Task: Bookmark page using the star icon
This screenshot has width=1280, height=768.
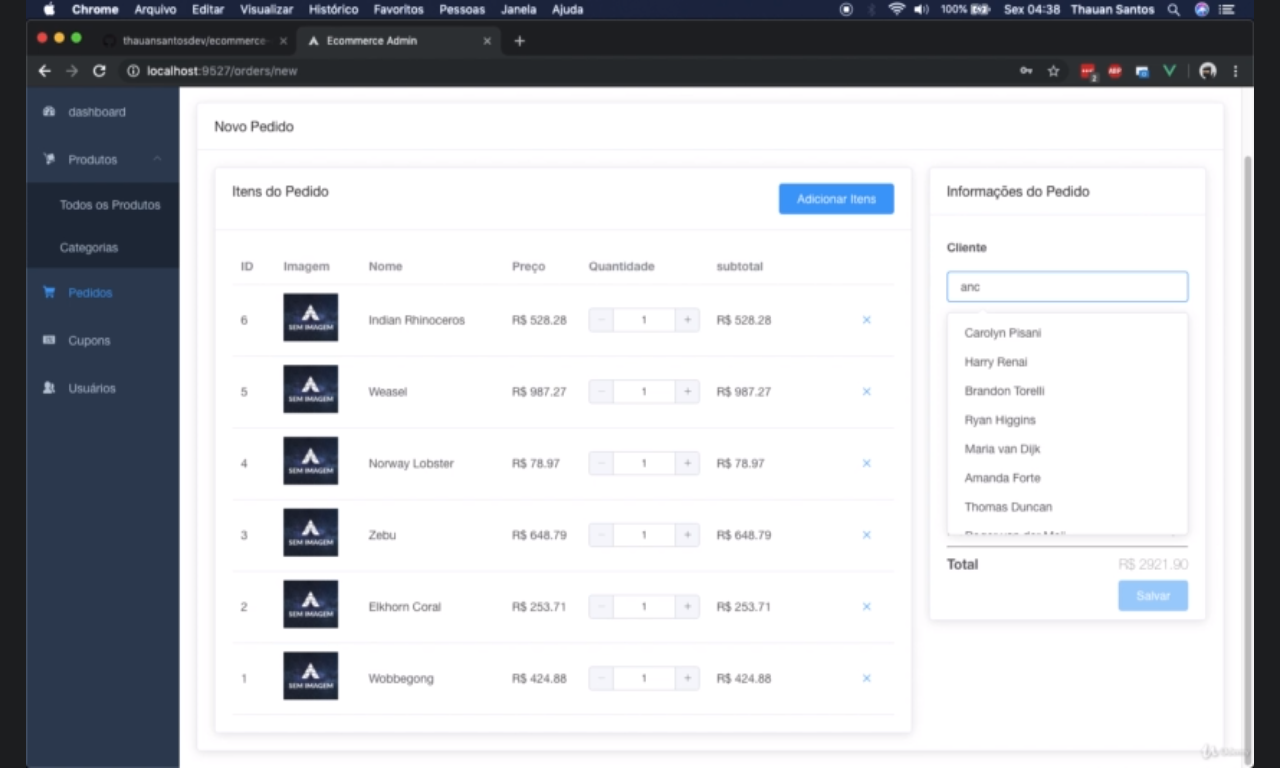Action: tap(1053, 71)
